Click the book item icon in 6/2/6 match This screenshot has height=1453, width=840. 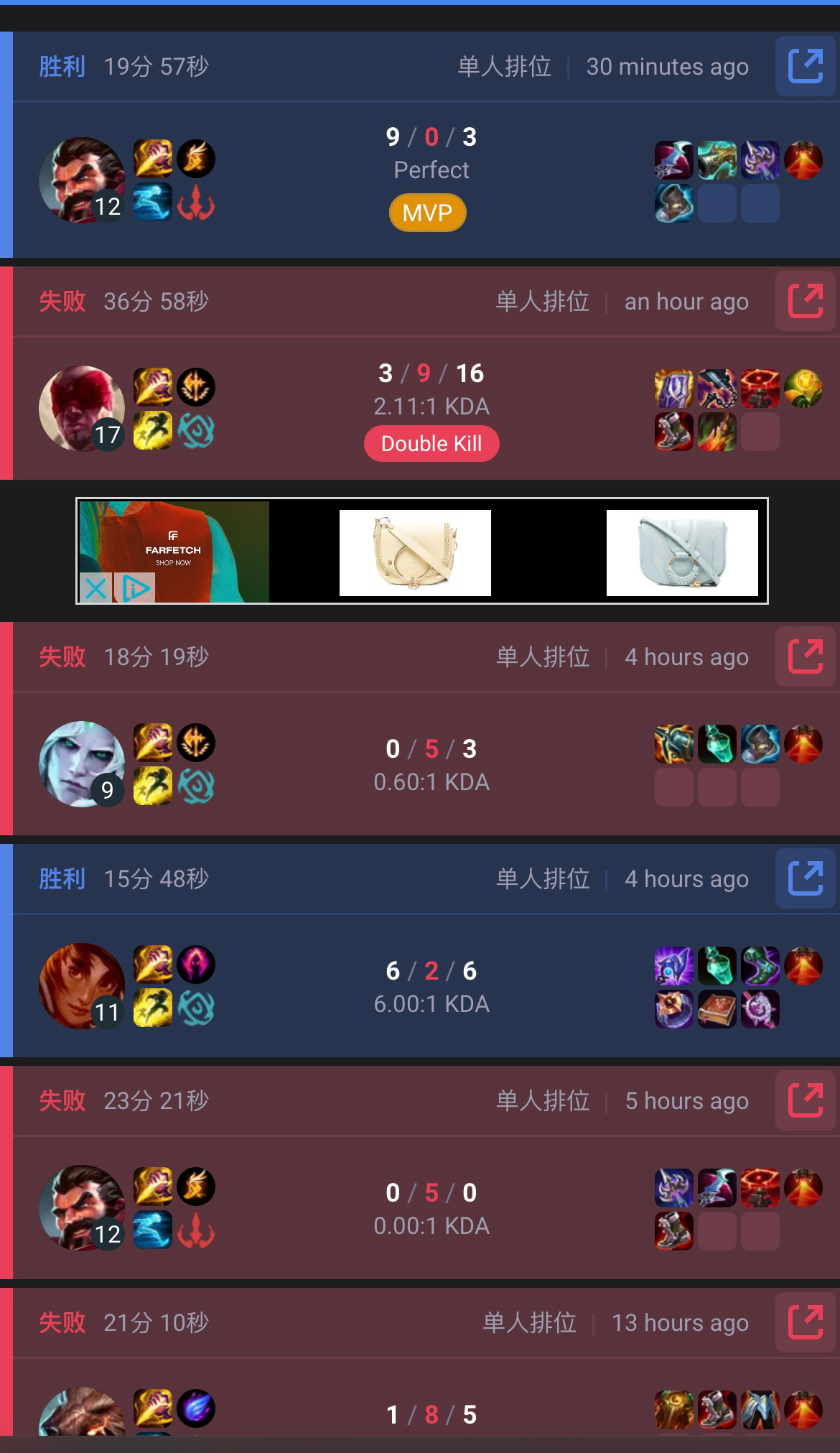(x=717, y=1009)
